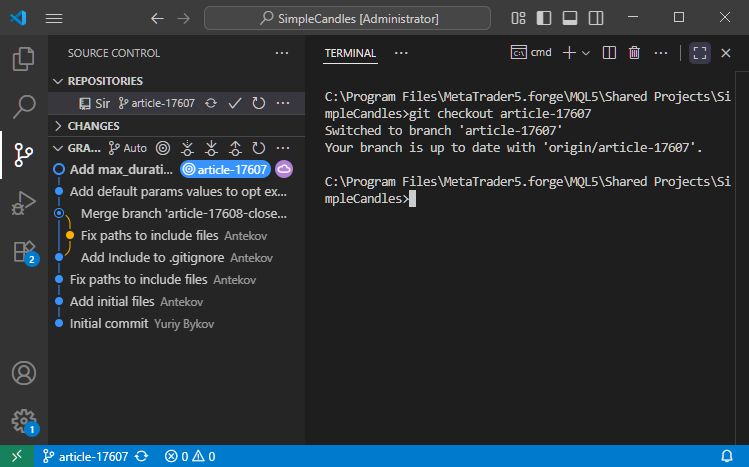The height and width of the screenshot is (467, 749).
Task: Open the hamburger application menu
Action: (54, 18)
